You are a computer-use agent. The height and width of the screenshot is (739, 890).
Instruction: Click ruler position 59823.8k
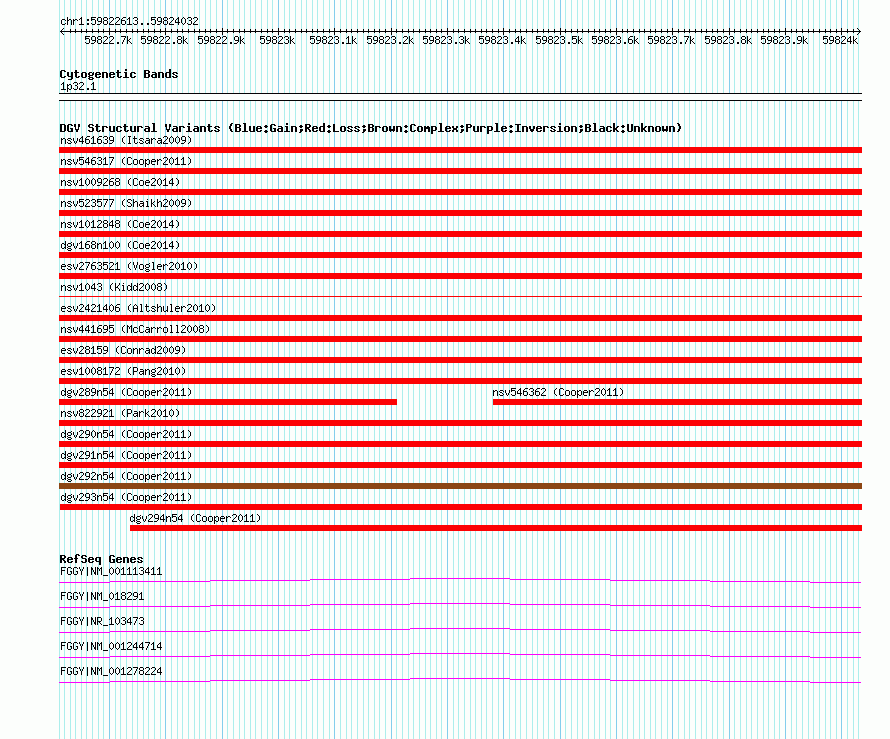(x=728, y=40)
